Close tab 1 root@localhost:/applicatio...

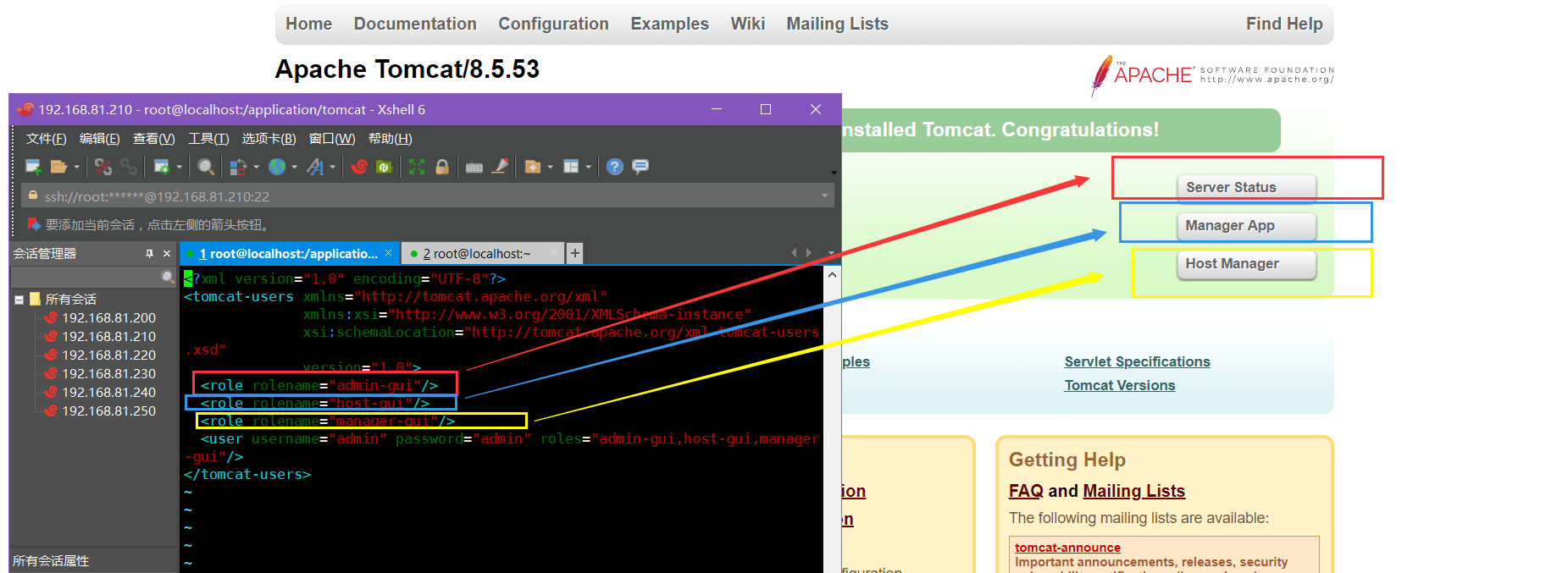click(x=388, y=253)
